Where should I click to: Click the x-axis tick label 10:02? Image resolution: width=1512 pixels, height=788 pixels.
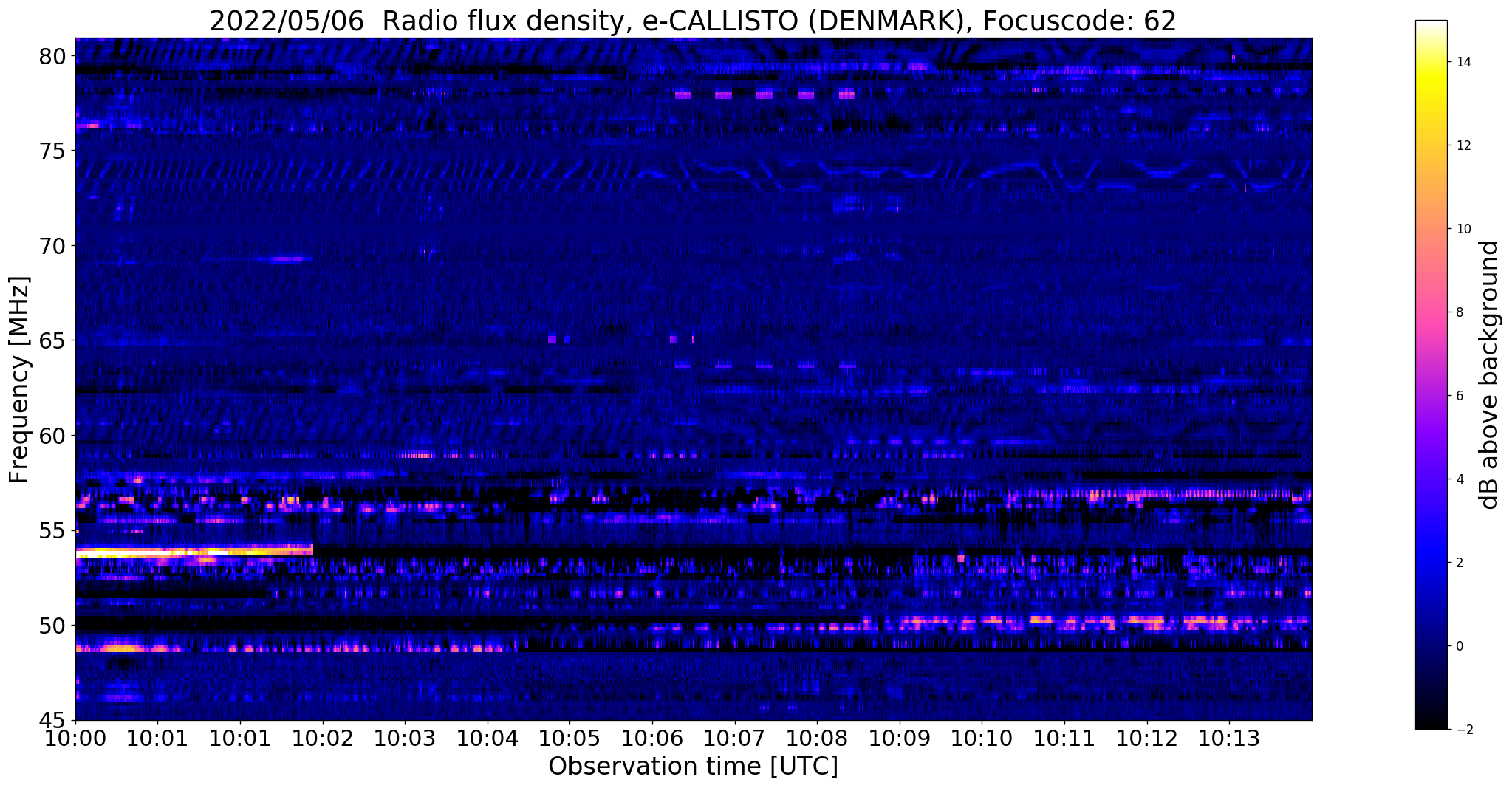tap(323, 739)
